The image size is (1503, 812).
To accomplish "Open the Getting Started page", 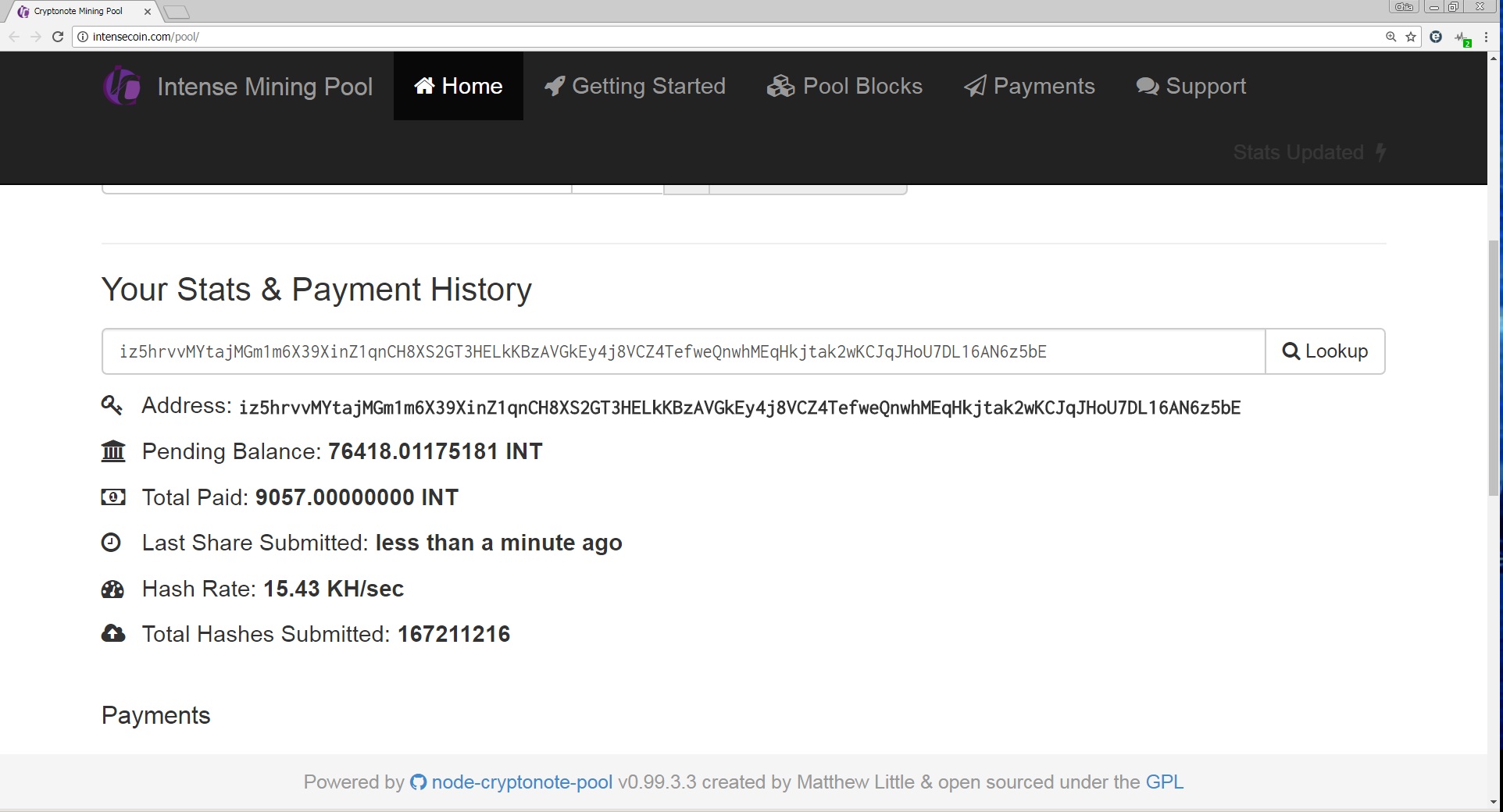I will pos(635,86).
